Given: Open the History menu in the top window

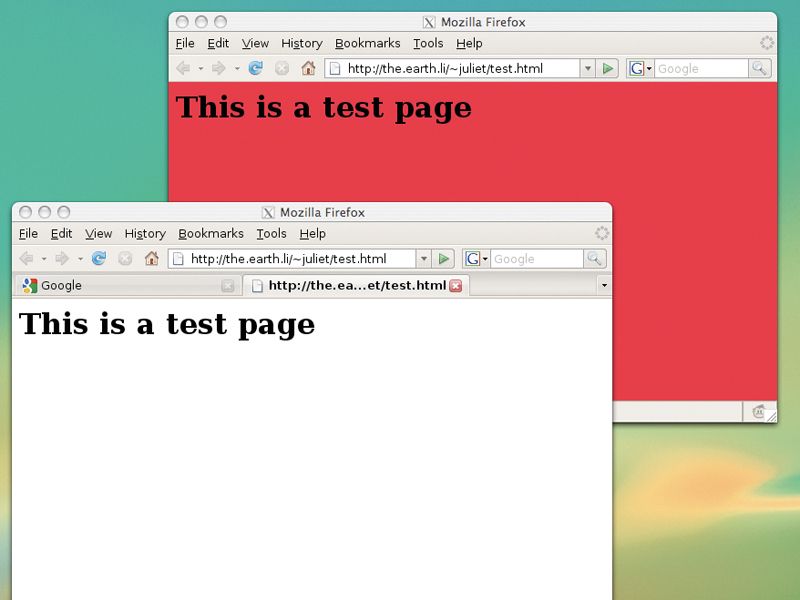Looking at the screenshot, I should click(x=302, y=43).
